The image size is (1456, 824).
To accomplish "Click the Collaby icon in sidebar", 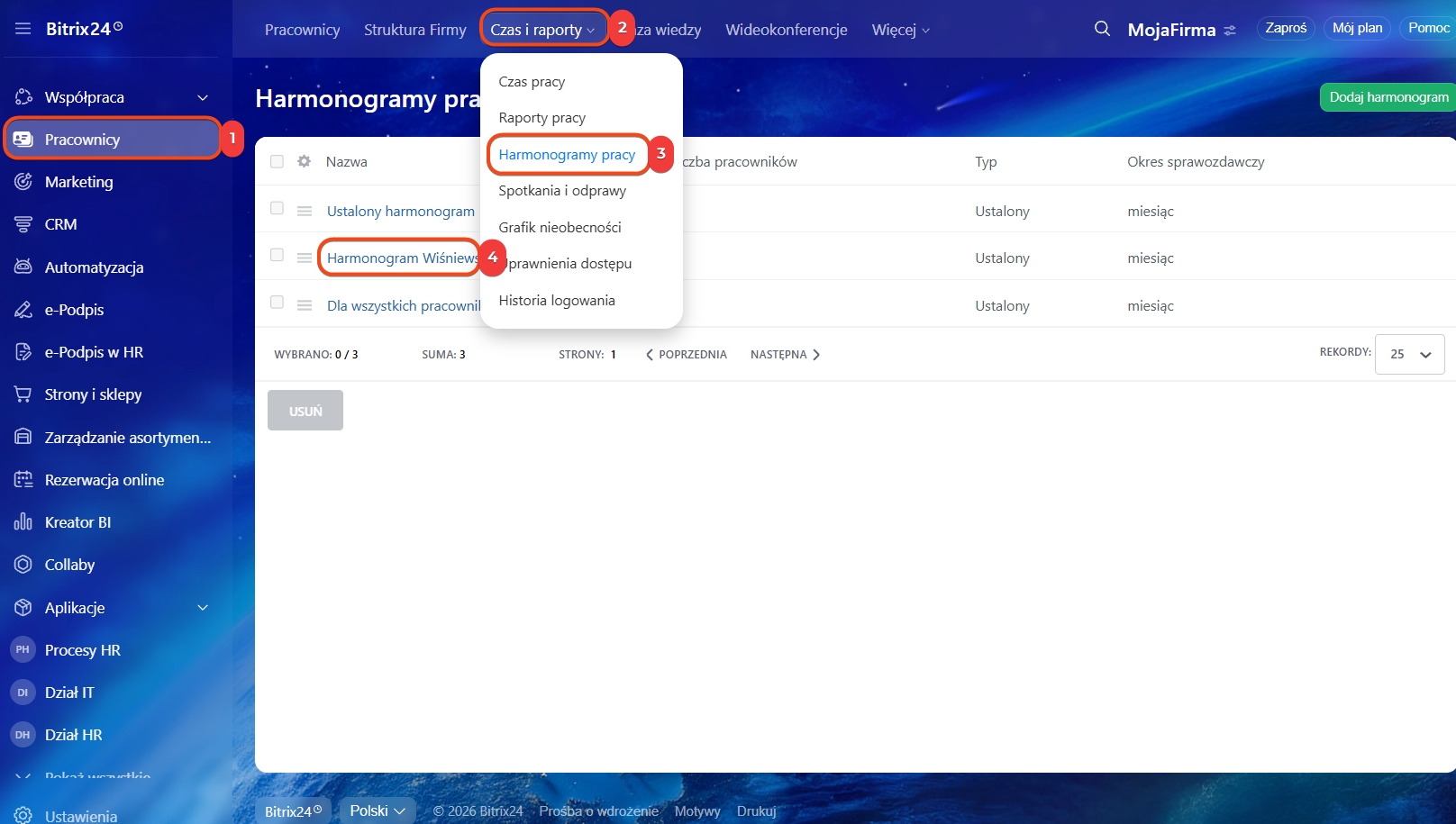I will pyautogui.click(x=23, y=565).
